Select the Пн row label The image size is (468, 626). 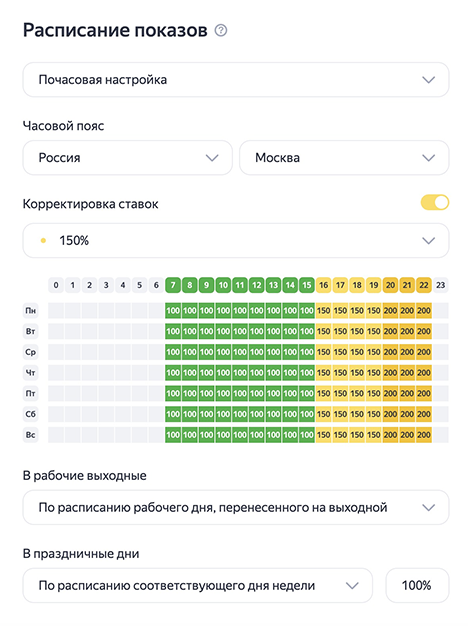(31, 311)
